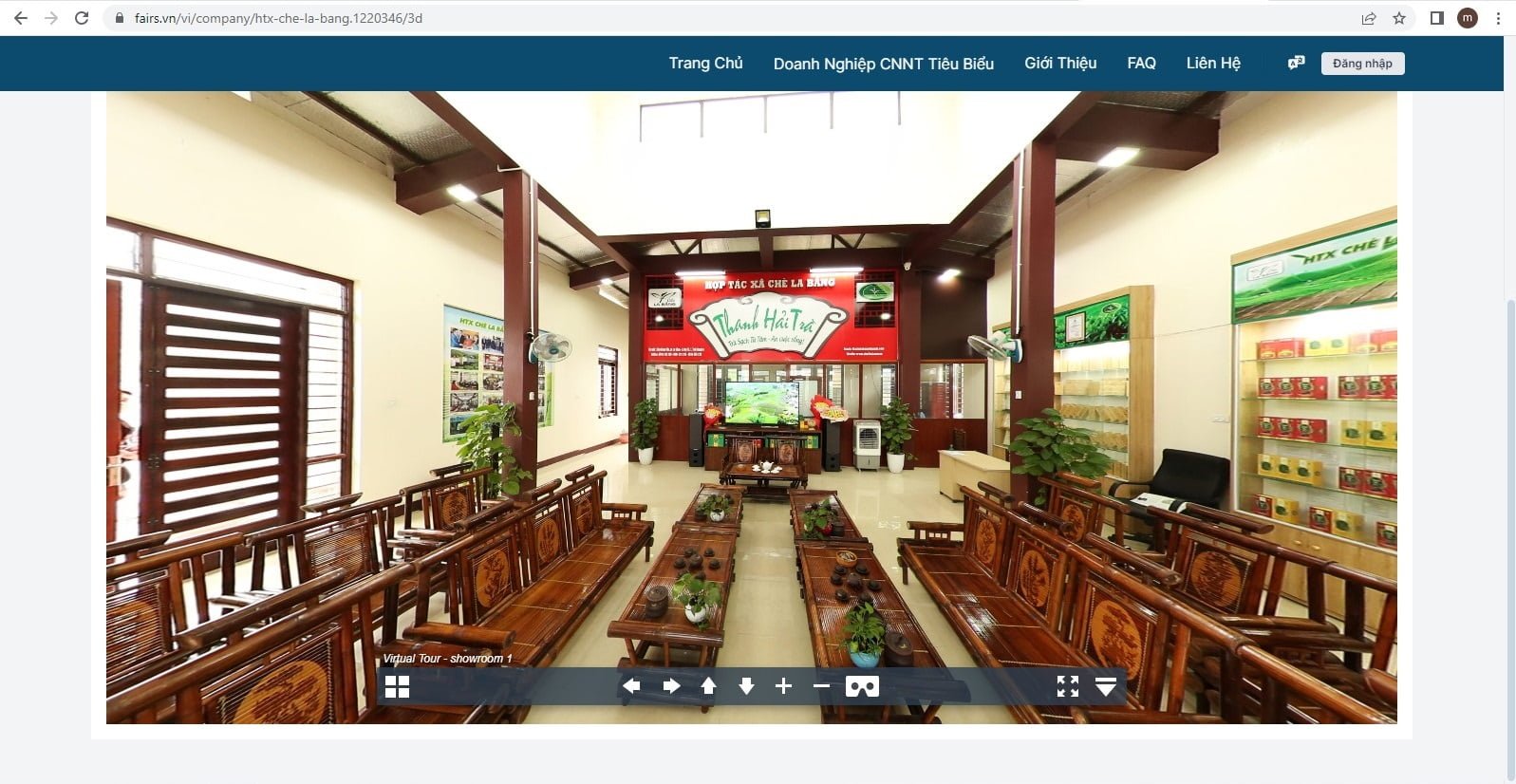Zoom out with the minus icon

point(821,686)
